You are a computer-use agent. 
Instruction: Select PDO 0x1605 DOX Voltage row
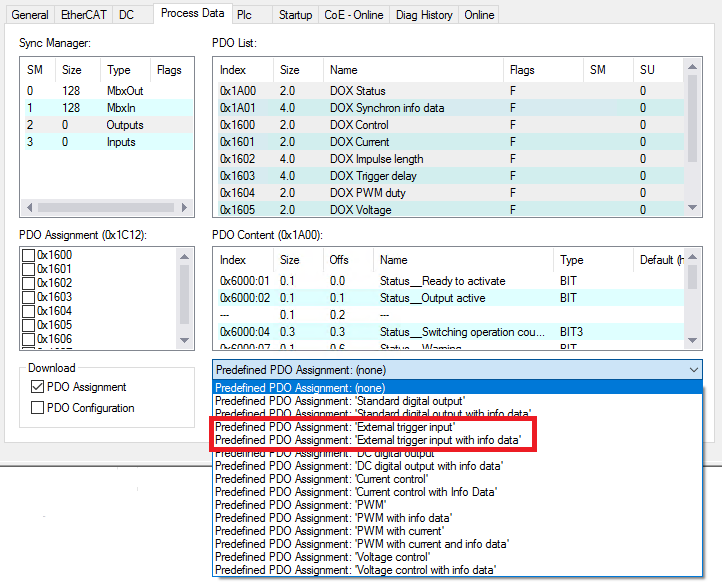pyautogui.click(x=449, y=210)
